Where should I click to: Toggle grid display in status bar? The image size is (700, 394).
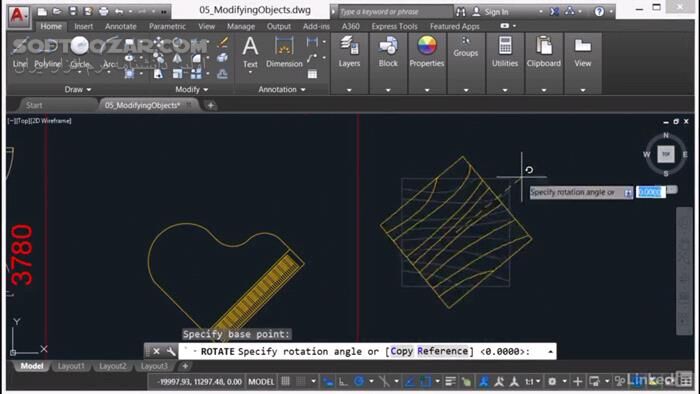[285, 382]
